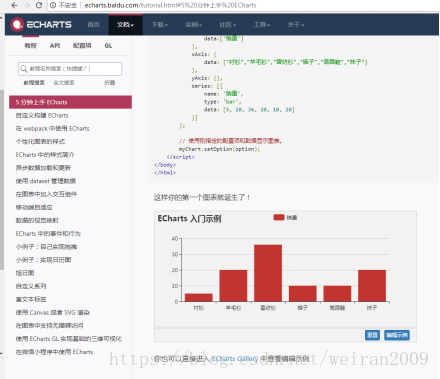This screenshot has height=379, width=440.
Task: Click the not-secure info icon
Action: click(x=53, y=5)
